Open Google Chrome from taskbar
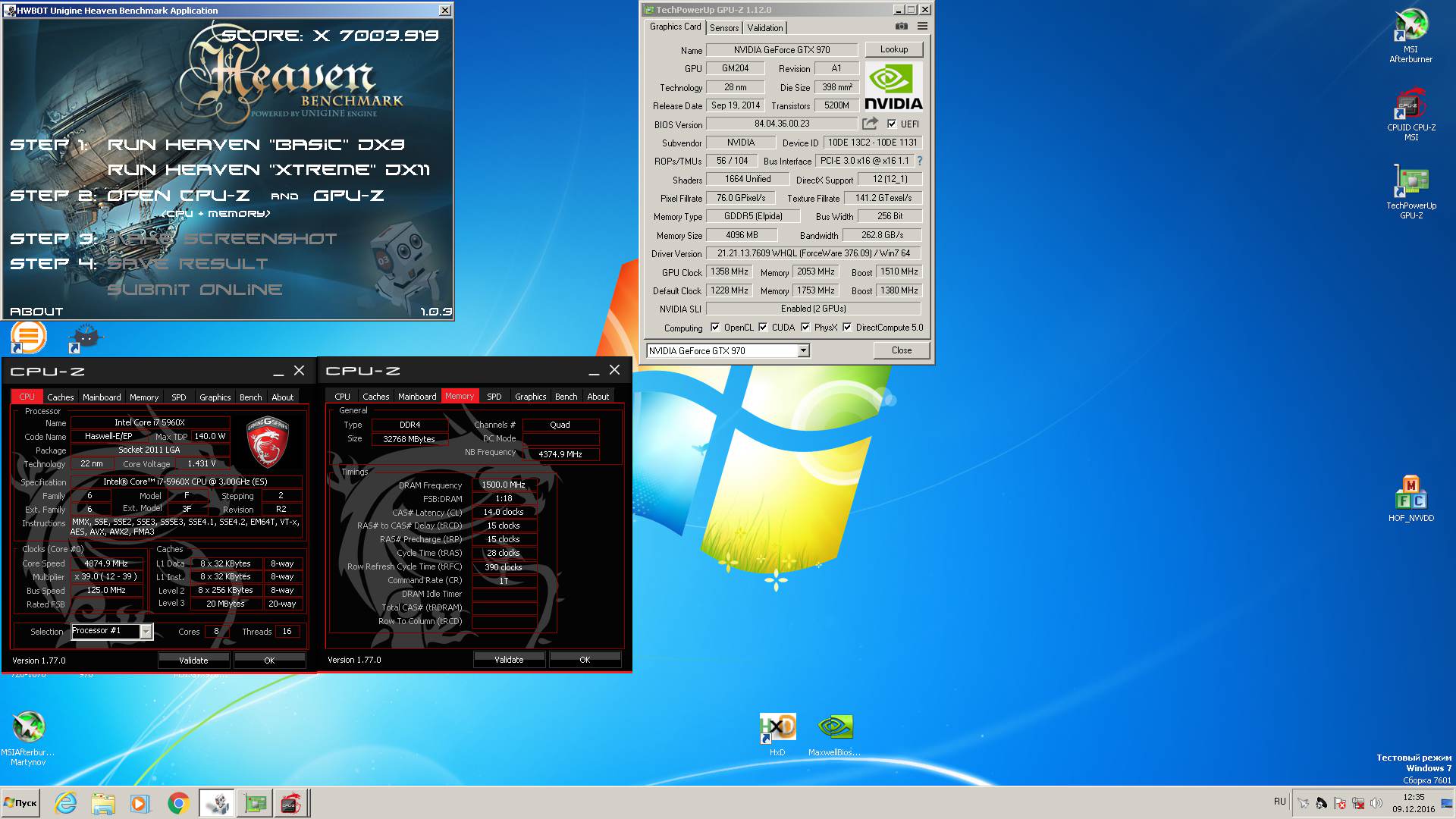The image size is (1456, 819). (x=178, y=803)
